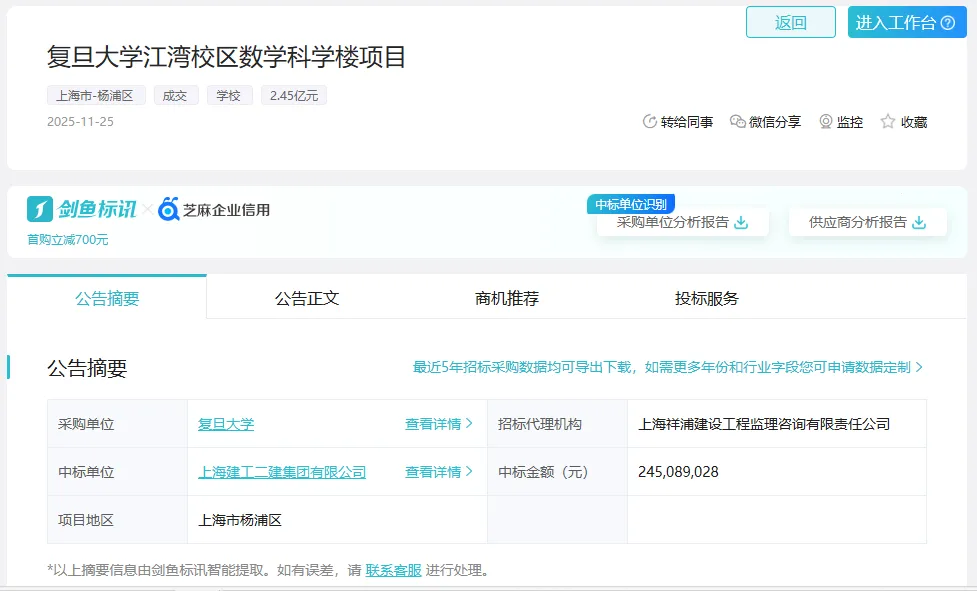
Task: Expand 查看详情 for 复旦大学
Action: click(x=439, y=424)
